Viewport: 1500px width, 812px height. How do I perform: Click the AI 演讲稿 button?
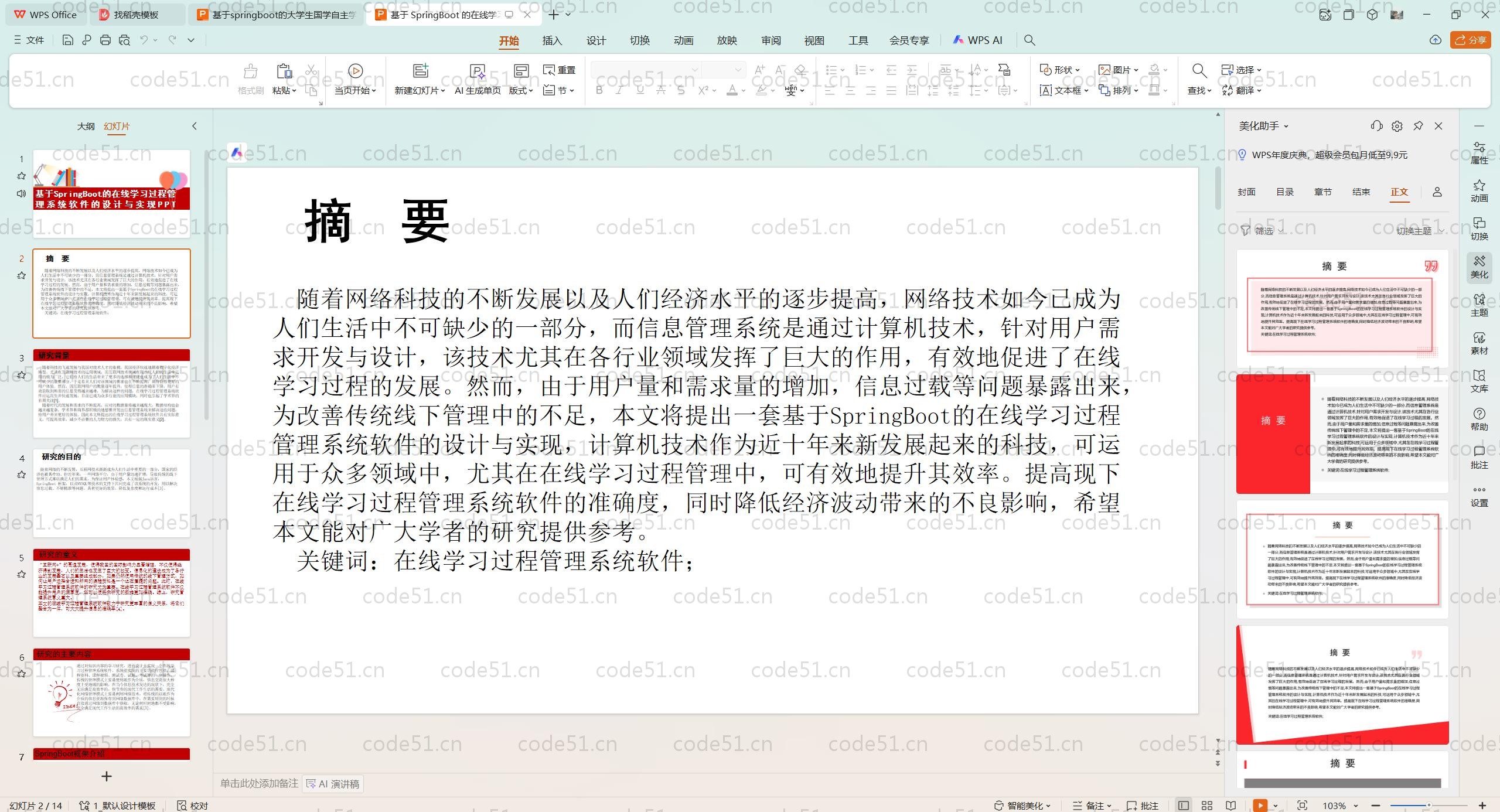click(333, 784)
